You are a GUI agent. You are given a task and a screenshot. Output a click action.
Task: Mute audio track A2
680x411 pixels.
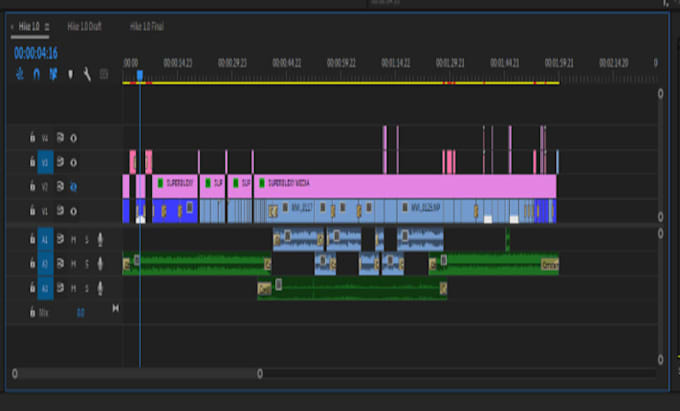click(73, 264)
